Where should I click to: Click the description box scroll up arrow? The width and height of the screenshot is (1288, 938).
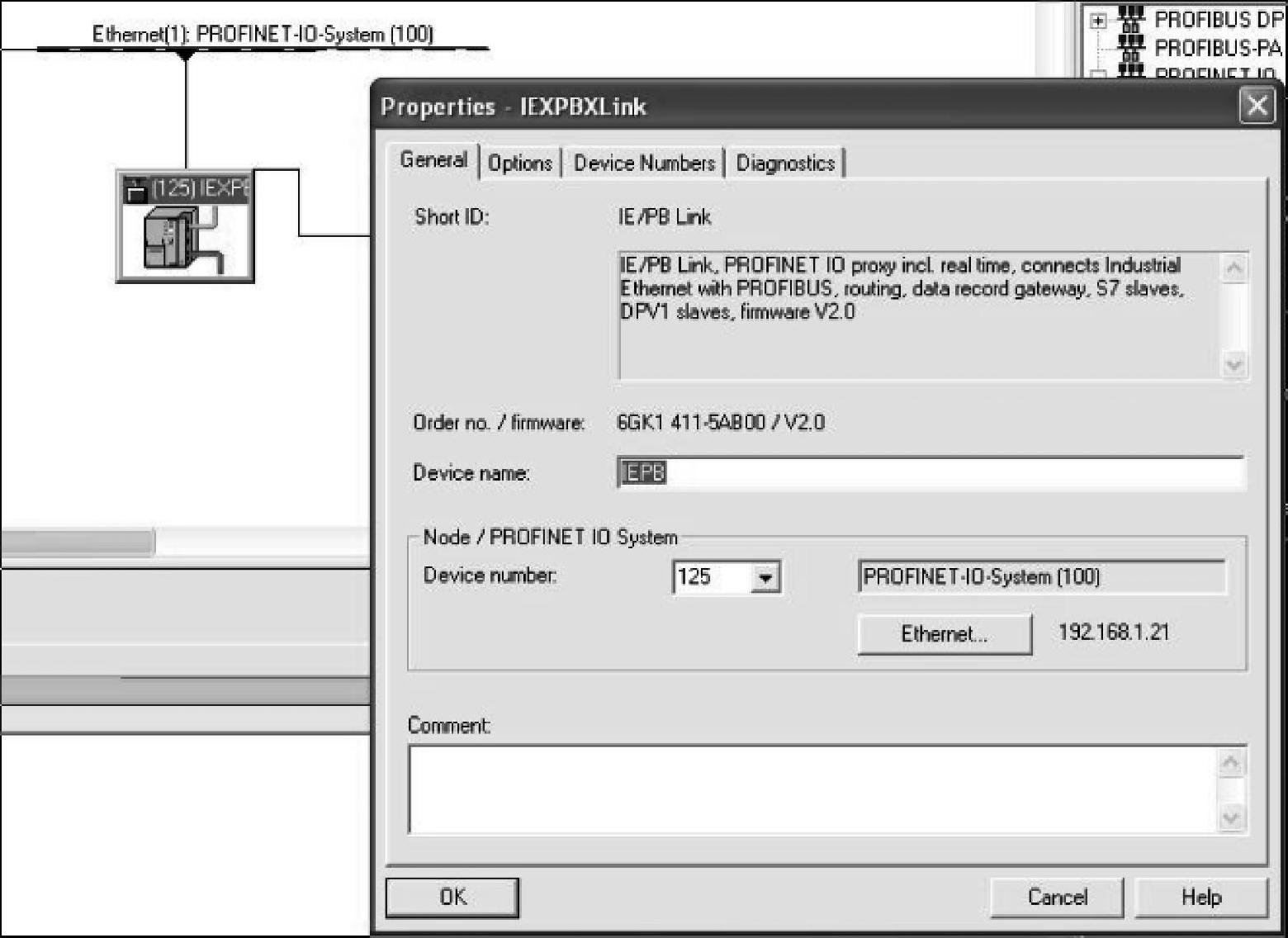(x=1234, y=268)
